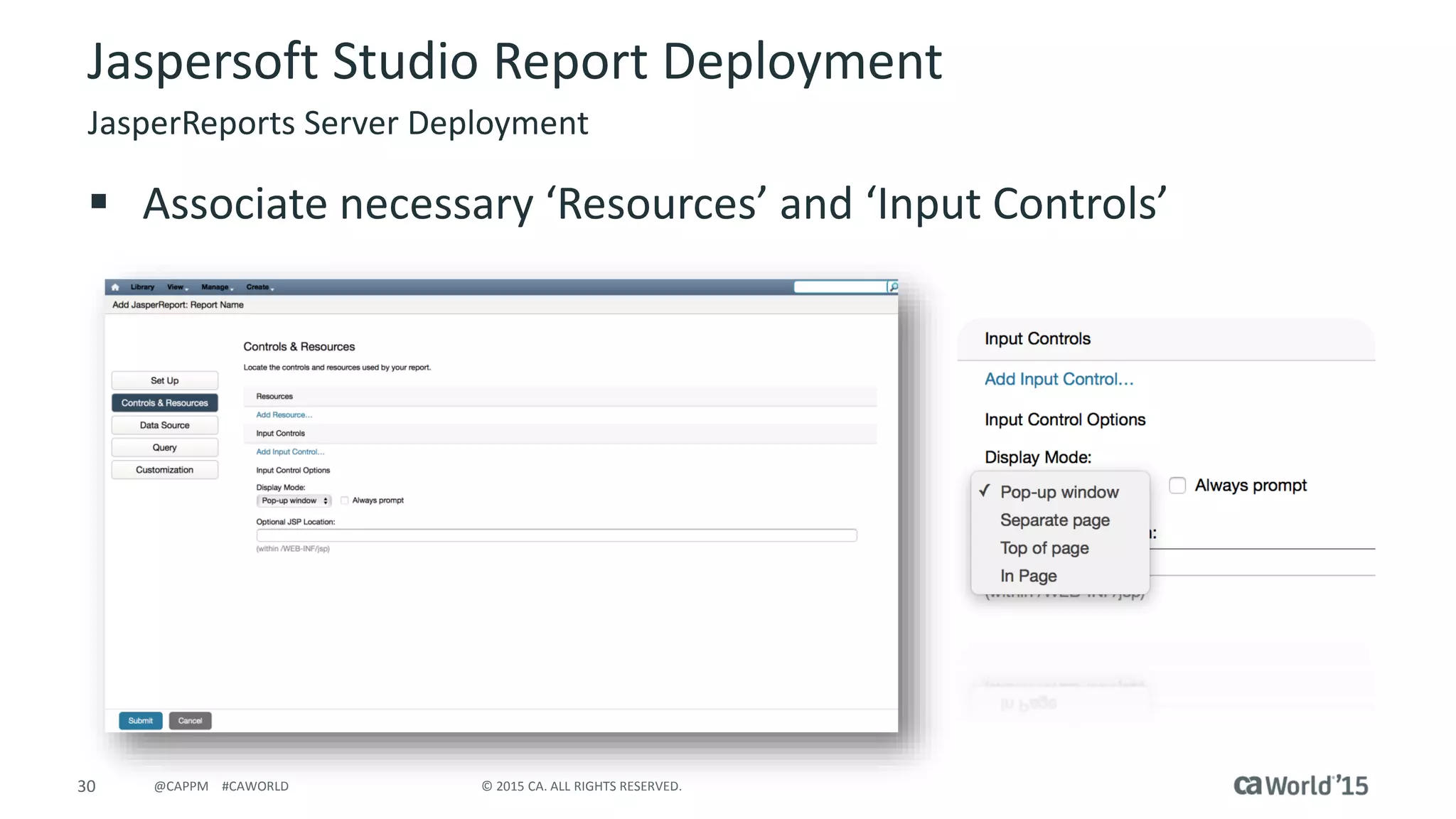1456x819 pixels.
Task: Click the Resources section header
Action: (x=560, y=397)
